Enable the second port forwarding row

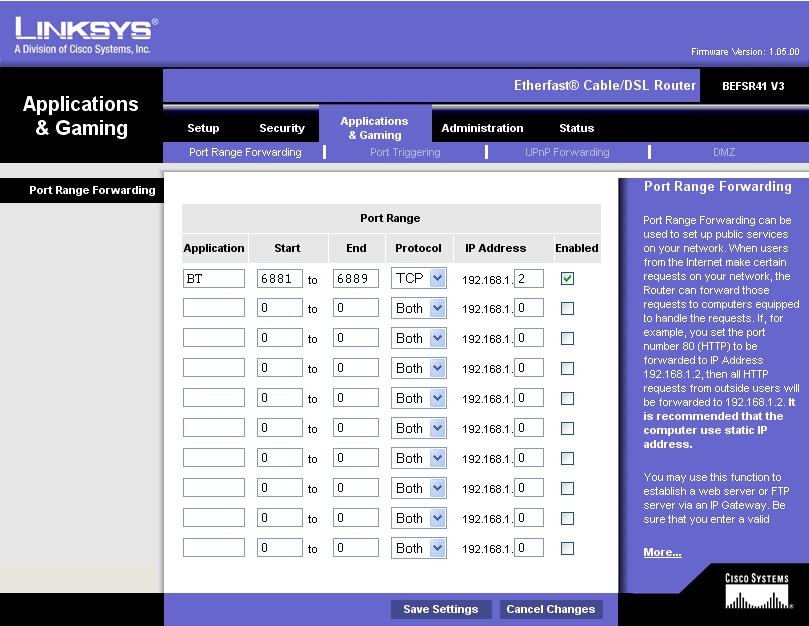click(x=567, y=309)
